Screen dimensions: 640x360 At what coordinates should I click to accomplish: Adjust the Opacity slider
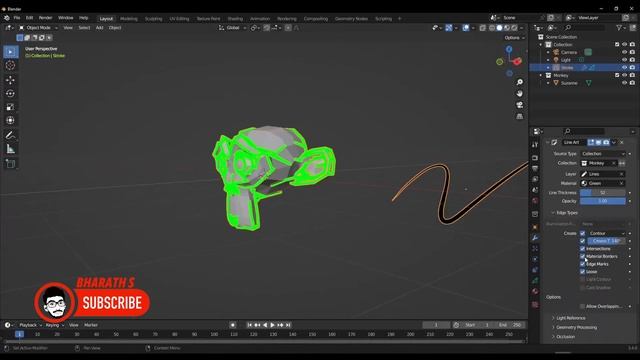tap(603, 201)
